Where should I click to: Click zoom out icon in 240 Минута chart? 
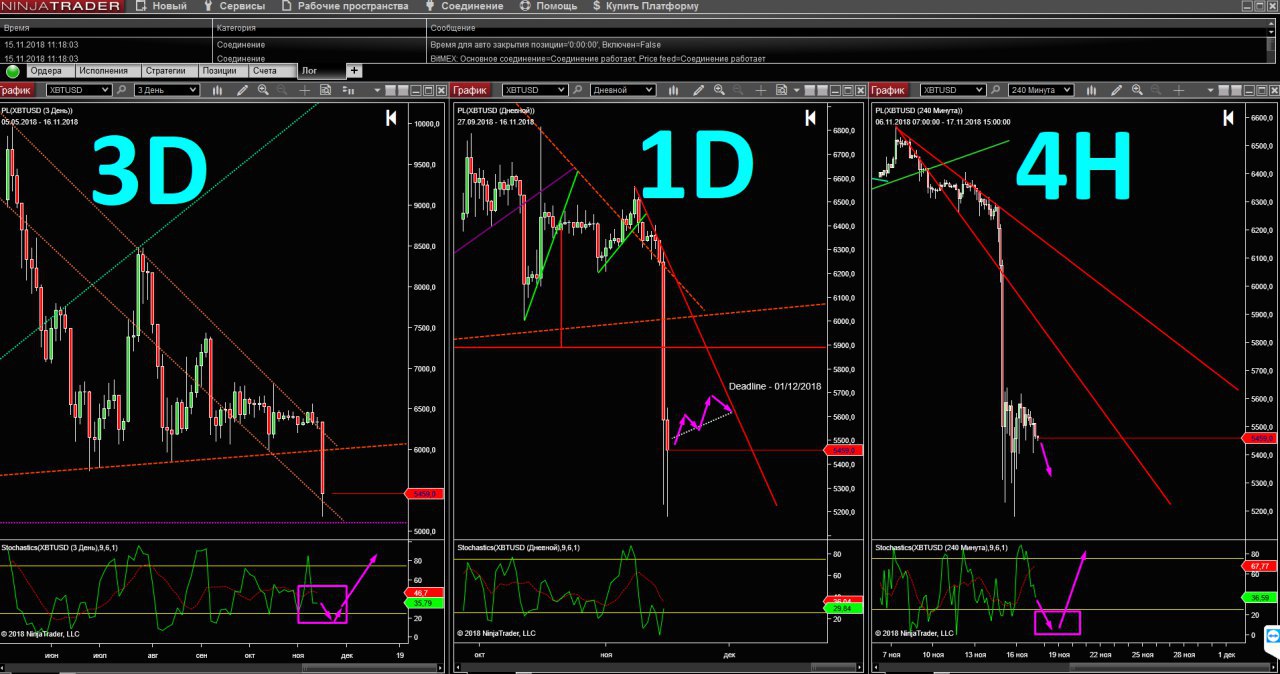coord(1156,90)
